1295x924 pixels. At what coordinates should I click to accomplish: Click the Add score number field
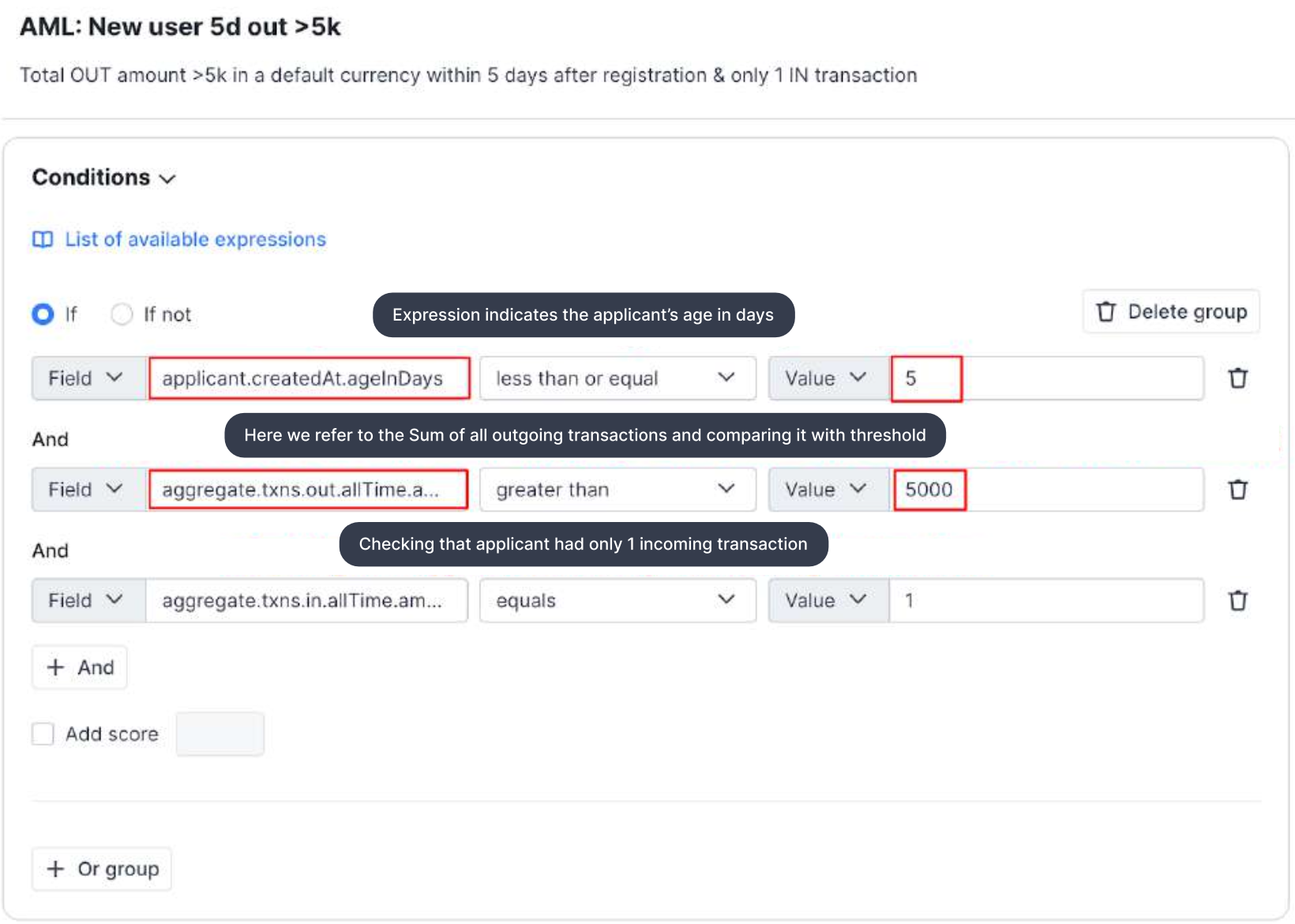pos(220,734)
